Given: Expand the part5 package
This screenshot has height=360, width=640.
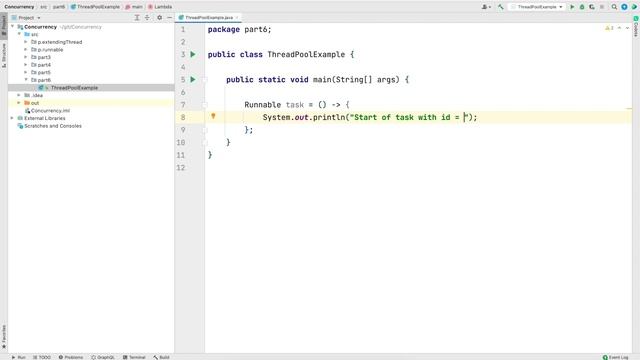Looking at the screenshot, I should (26, 72).
